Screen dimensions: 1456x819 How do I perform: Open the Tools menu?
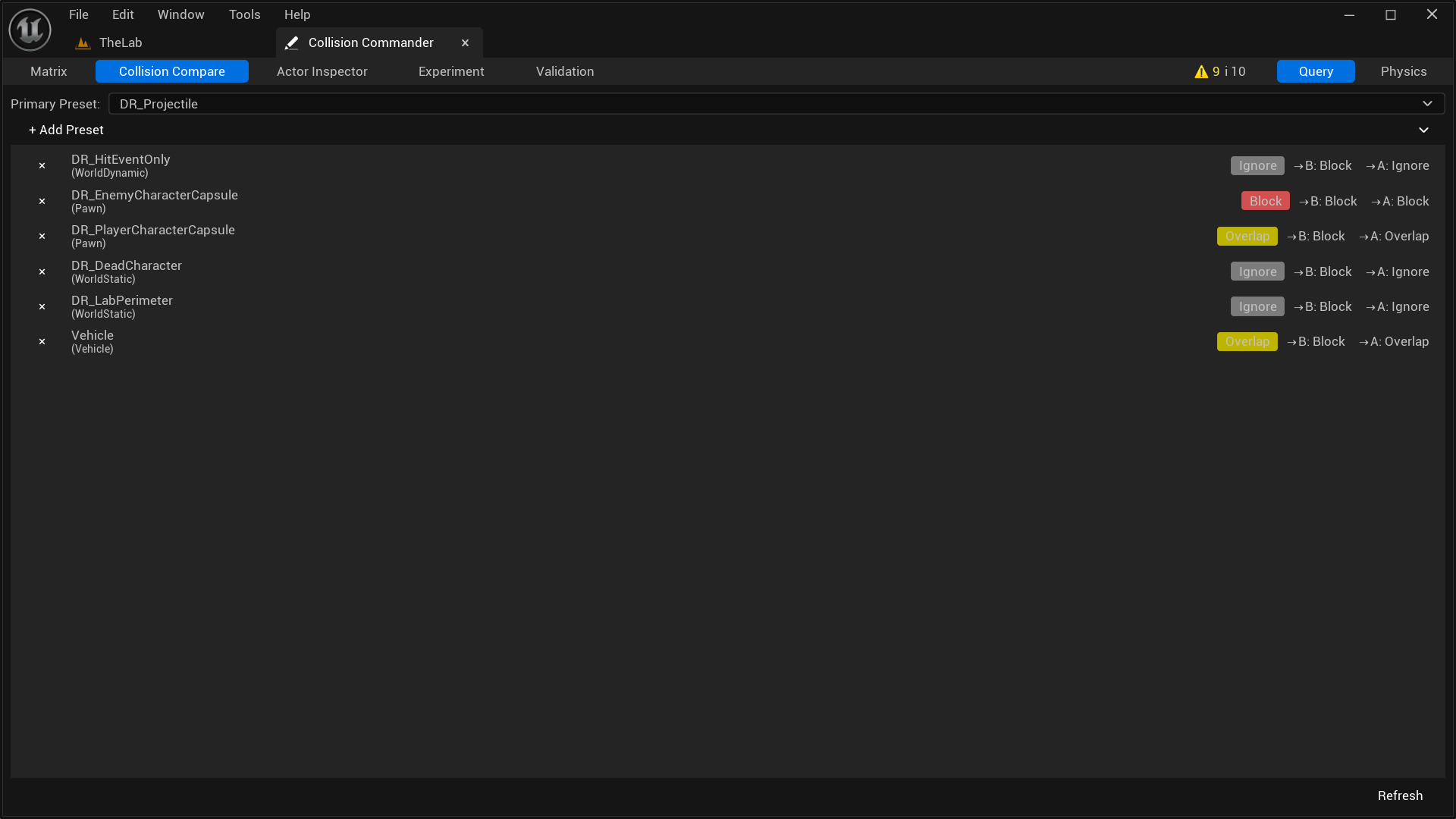pyautogui.click(x=244, y=14)
